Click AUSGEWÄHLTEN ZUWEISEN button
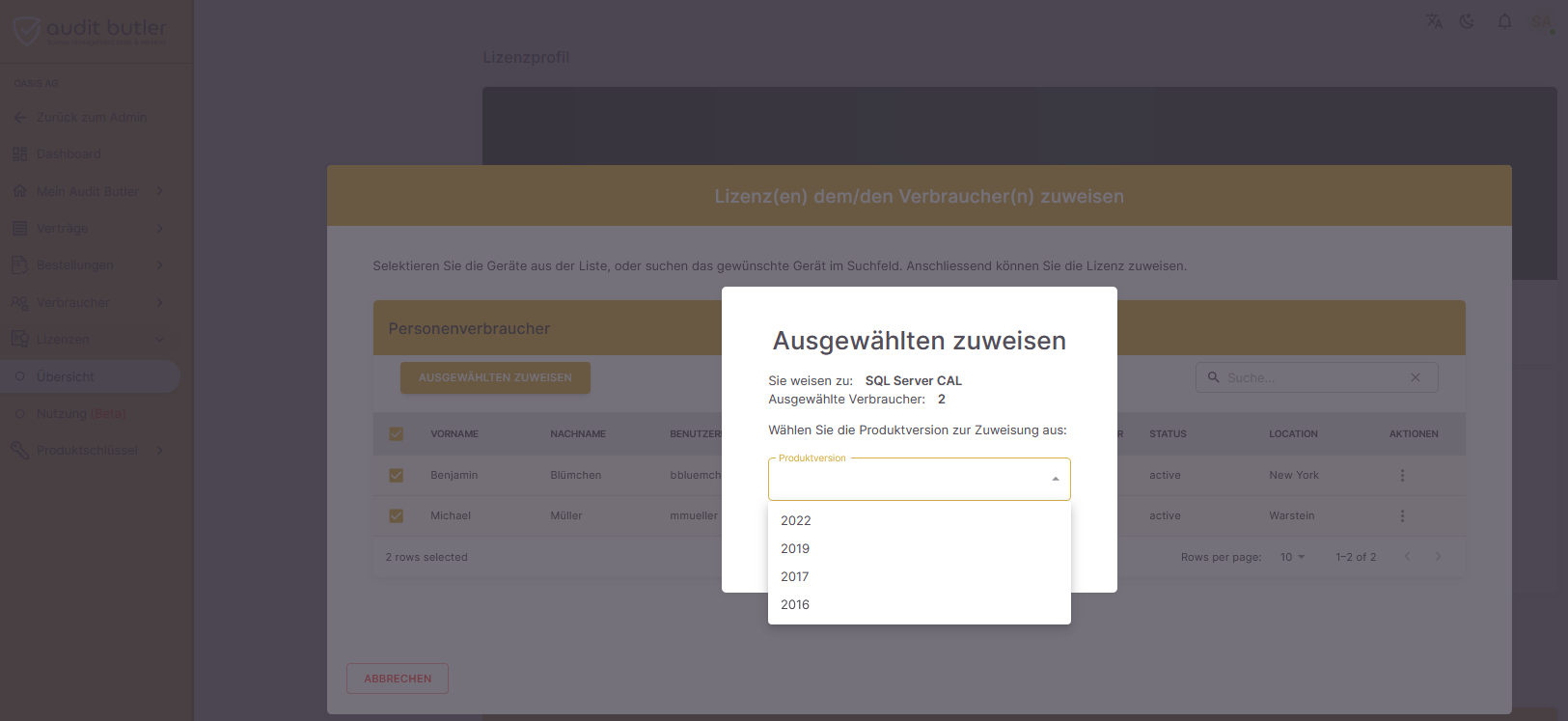Viewport: 1568px width, 721px height. pyautogui.click(x=495, y=377)
